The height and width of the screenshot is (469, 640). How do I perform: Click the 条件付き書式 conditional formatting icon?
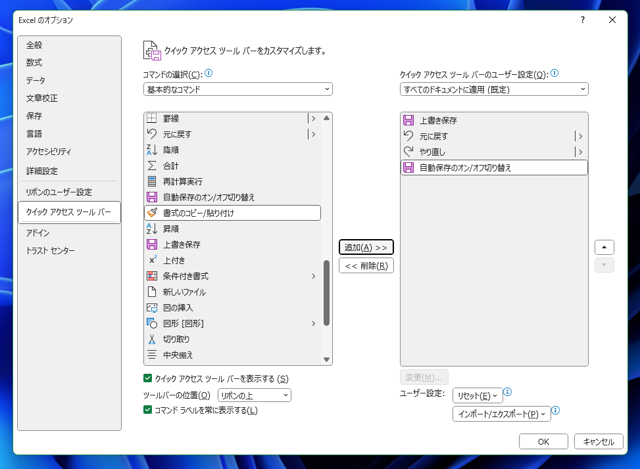[x=152, y=276]
